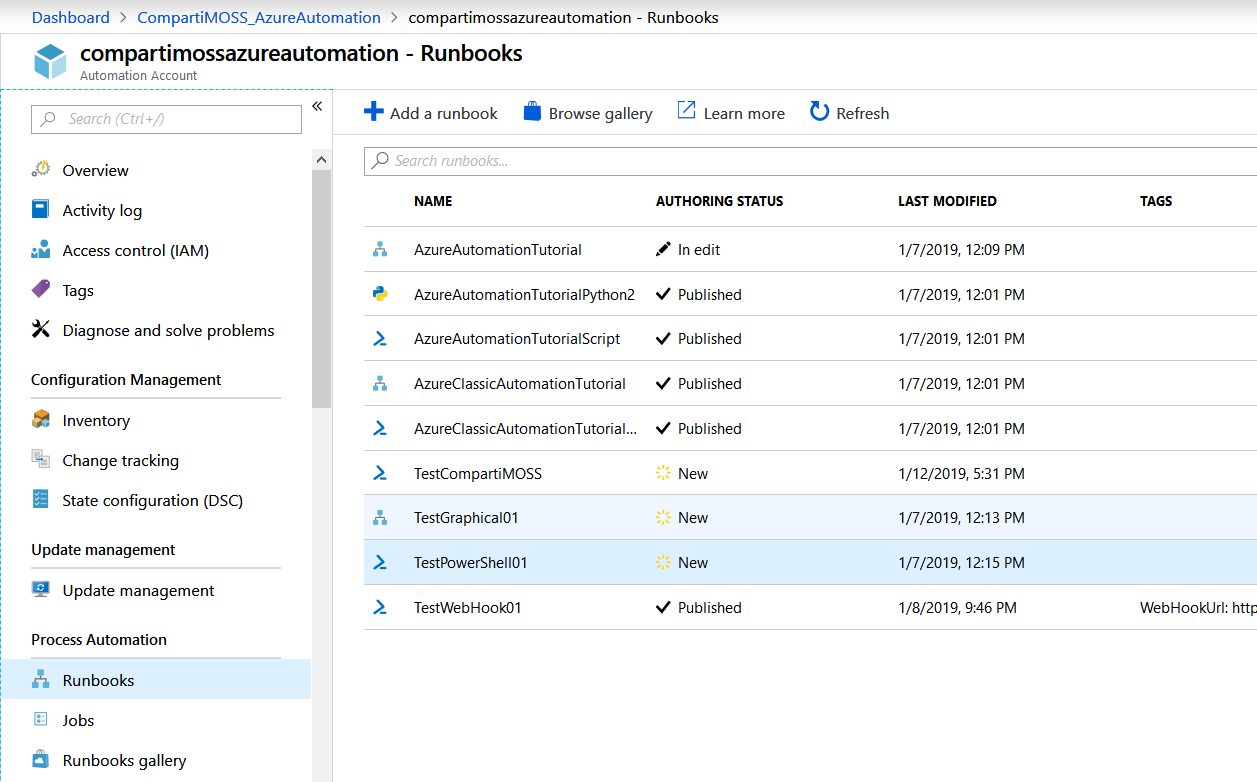Focus the sidebar Search (Ctrl+/) box
This screenshot has width=1257, height=782.
click(167, 119)
